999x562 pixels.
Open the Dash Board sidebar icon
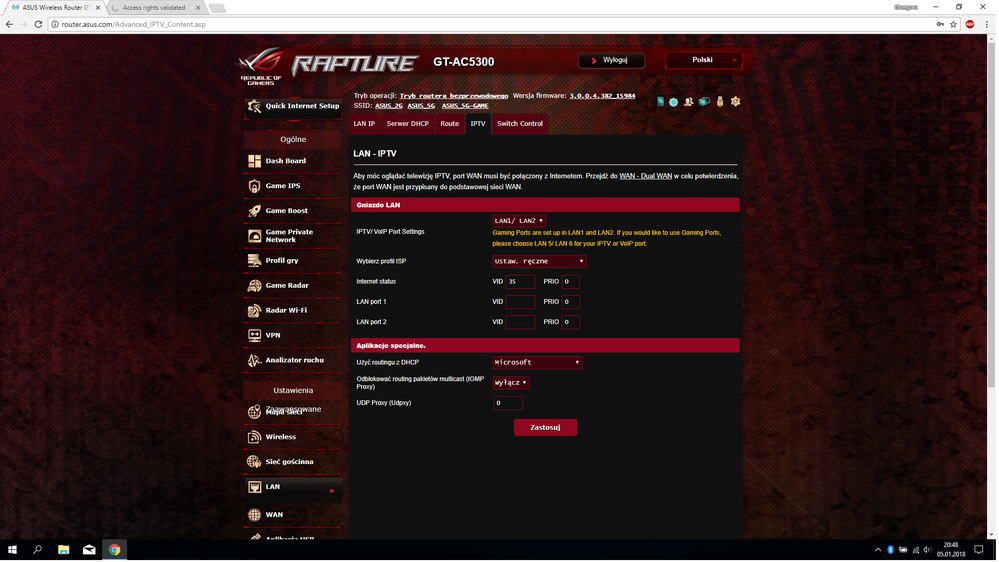coord(255,161)
